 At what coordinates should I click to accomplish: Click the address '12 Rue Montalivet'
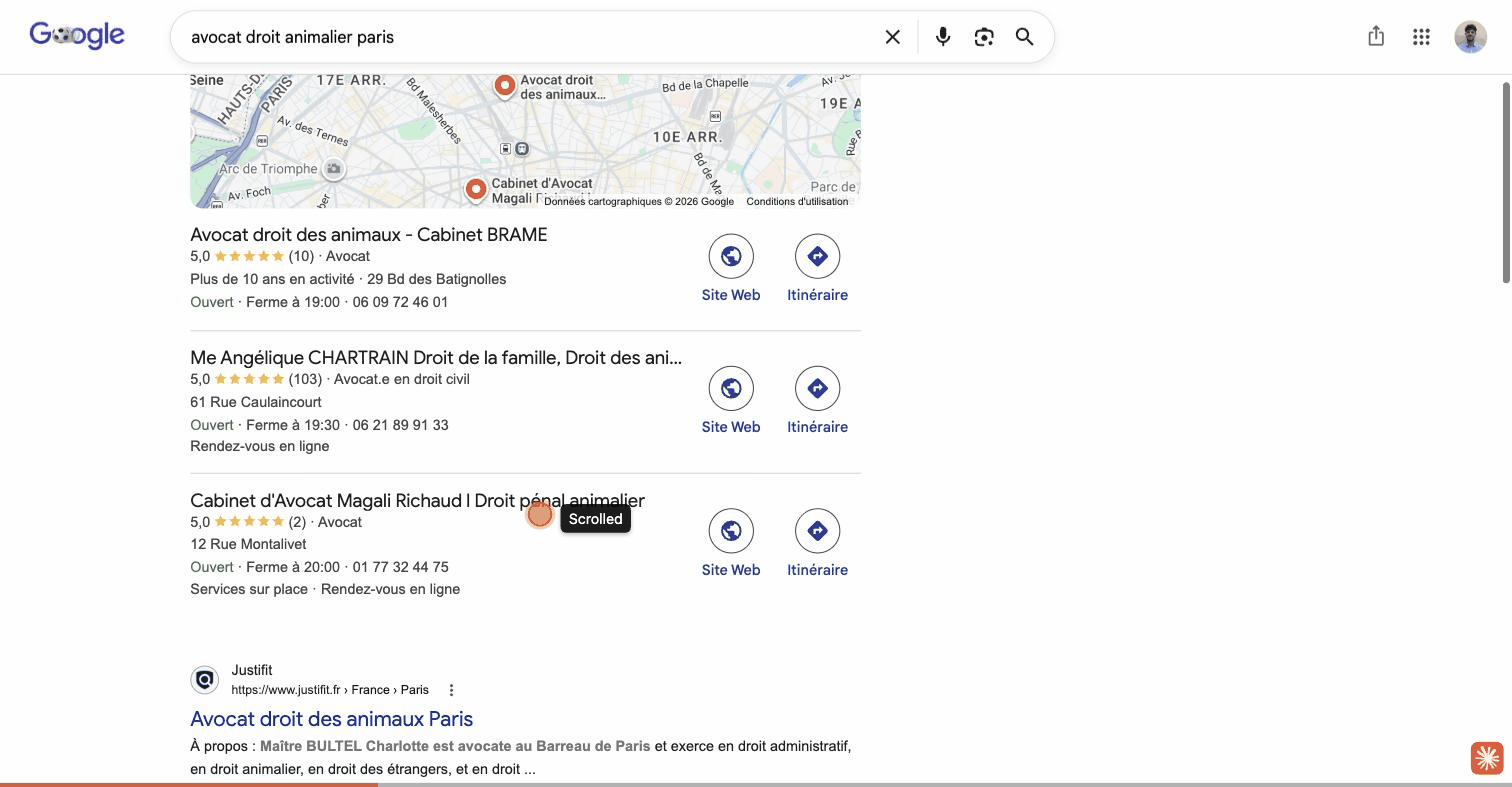[x=248, y=544]
